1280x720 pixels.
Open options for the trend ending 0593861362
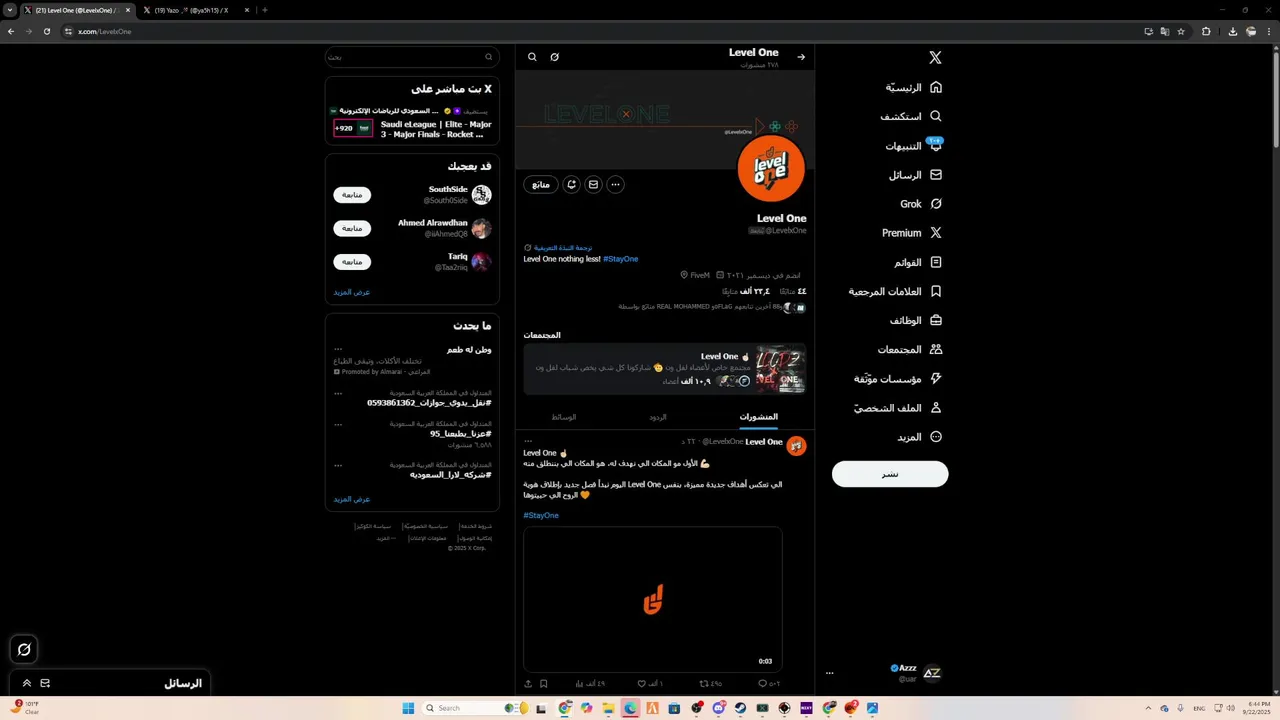pyautogui.click(x=338, y=393)
